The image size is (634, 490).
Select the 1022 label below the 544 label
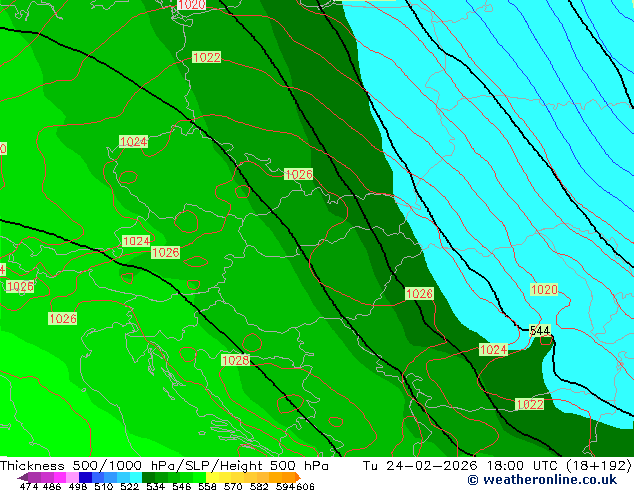click(530, 404)
